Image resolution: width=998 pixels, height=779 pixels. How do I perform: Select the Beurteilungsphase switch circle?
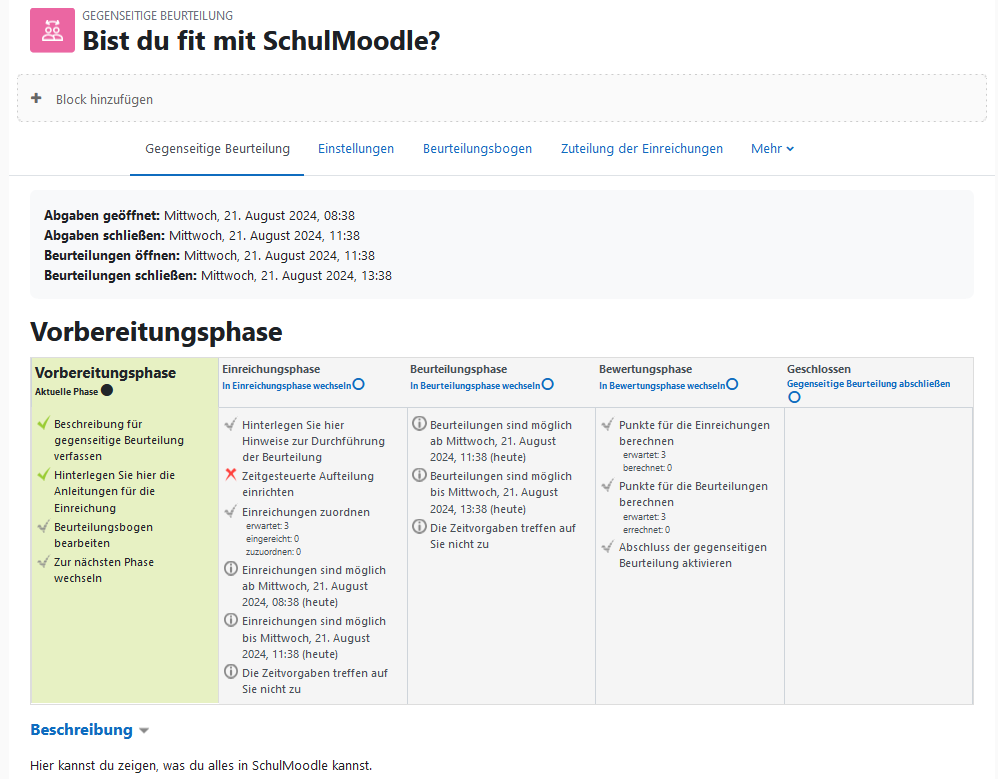click(547, 385)
